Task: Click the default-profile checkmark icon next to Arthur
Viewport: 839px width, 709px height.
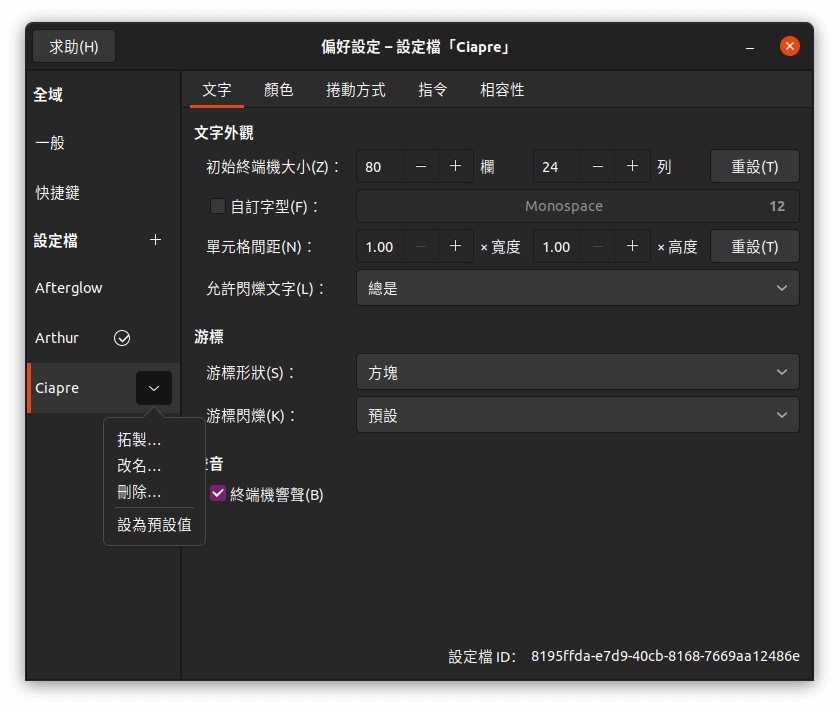Action: (x=122, y=338)
